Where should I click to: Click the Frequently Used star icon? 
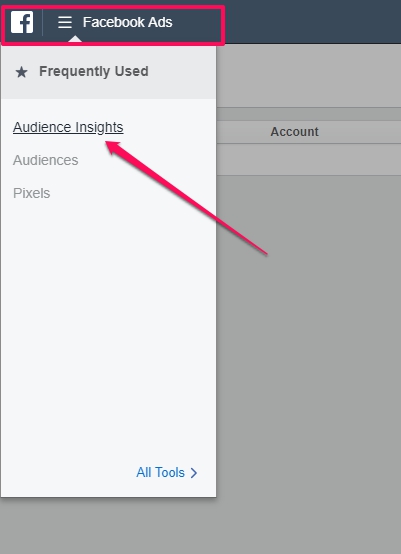pos(22,72)
